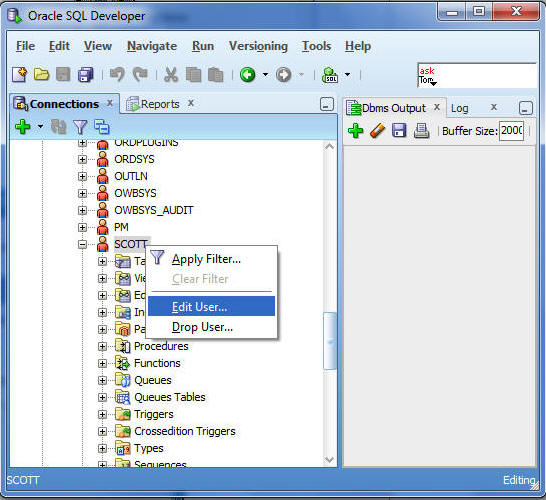Click the Paste clipboard icon

tap(215, 75)
